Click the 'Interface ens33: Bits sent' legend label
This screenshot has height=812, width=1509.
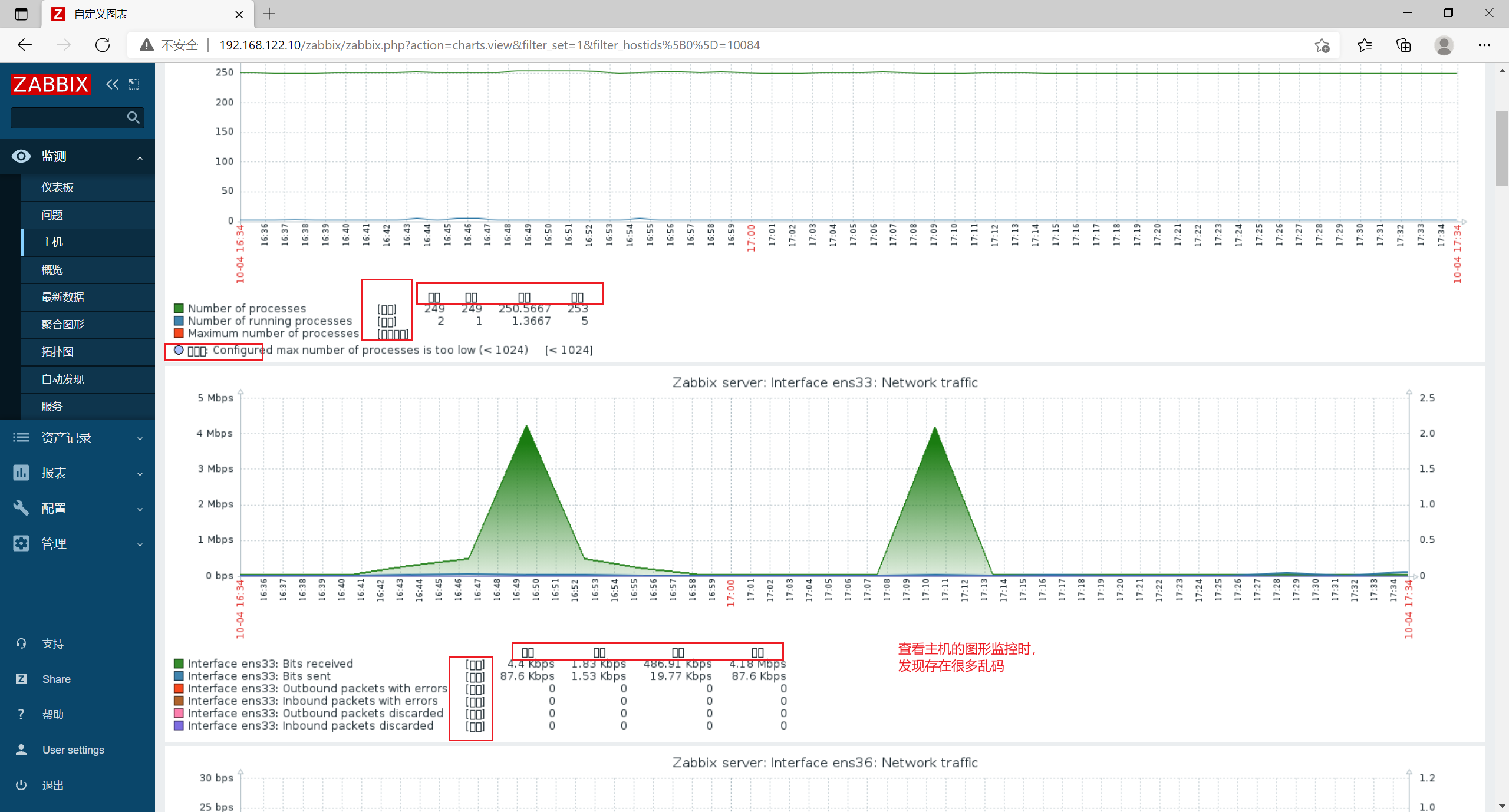point(259,676)
